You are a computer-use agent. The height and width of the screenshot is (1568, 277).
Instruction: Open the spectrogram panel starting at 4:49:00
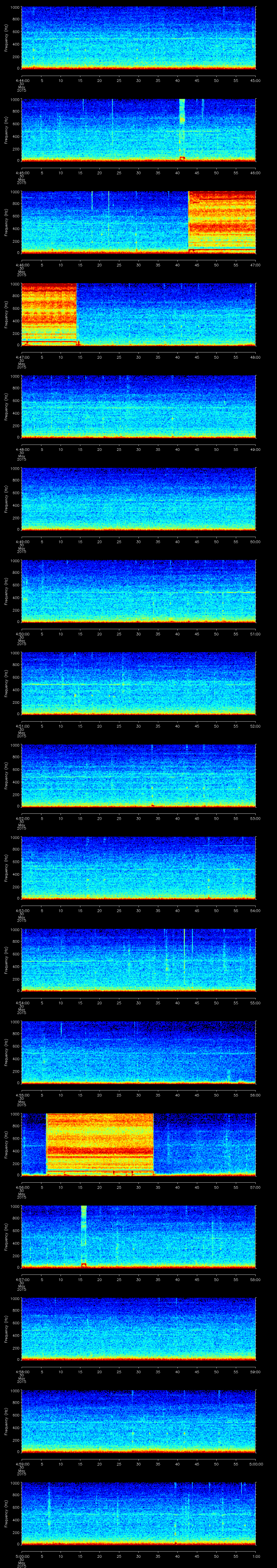click(138, 499)
